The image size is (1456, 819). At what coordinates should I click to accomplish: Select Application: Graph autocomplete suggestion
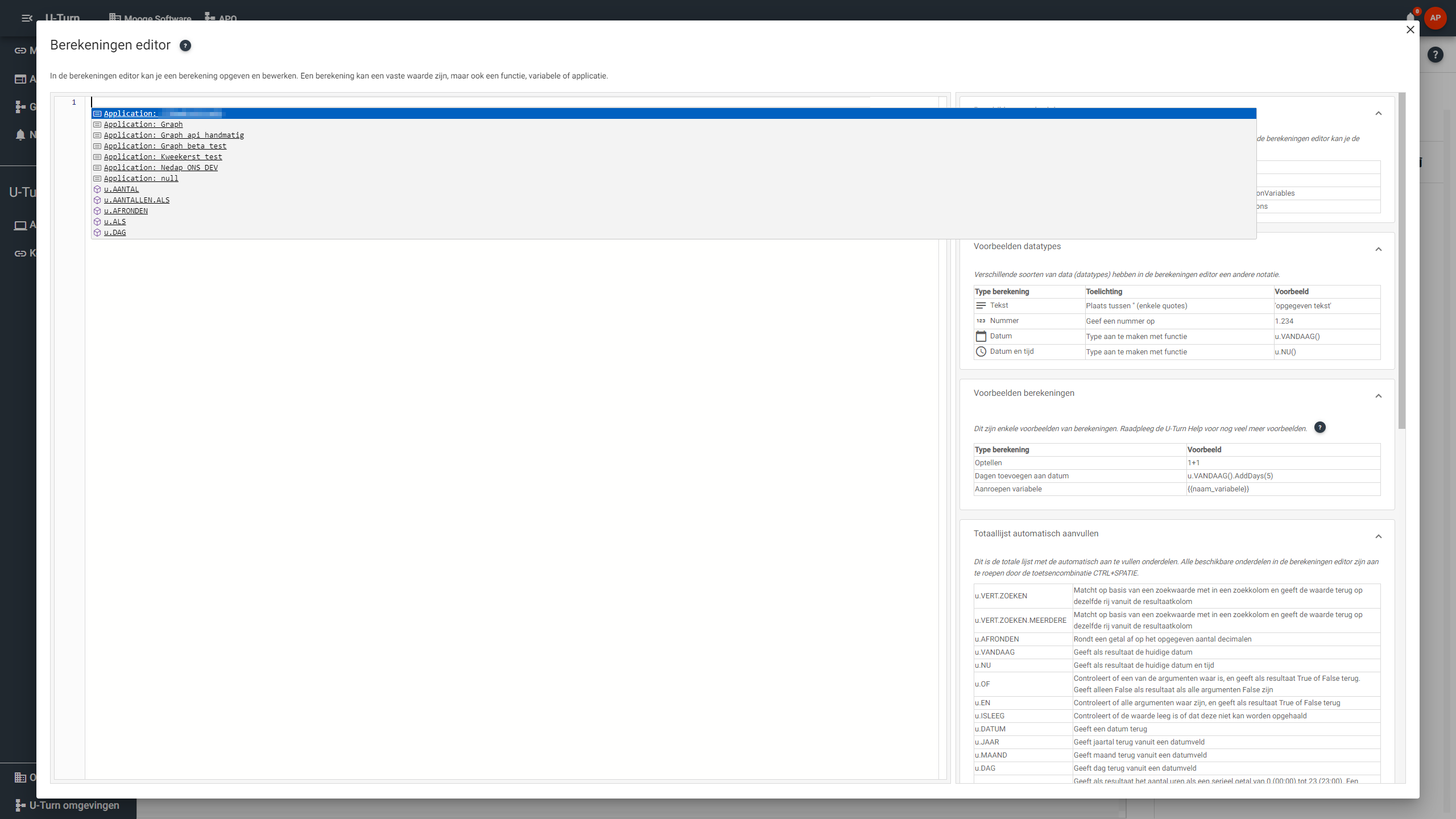pos(143,125)
